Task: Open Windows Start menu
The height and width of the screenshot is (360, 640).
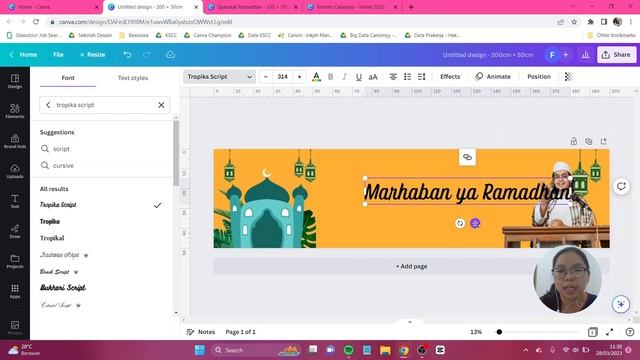Action: point(200,350)
